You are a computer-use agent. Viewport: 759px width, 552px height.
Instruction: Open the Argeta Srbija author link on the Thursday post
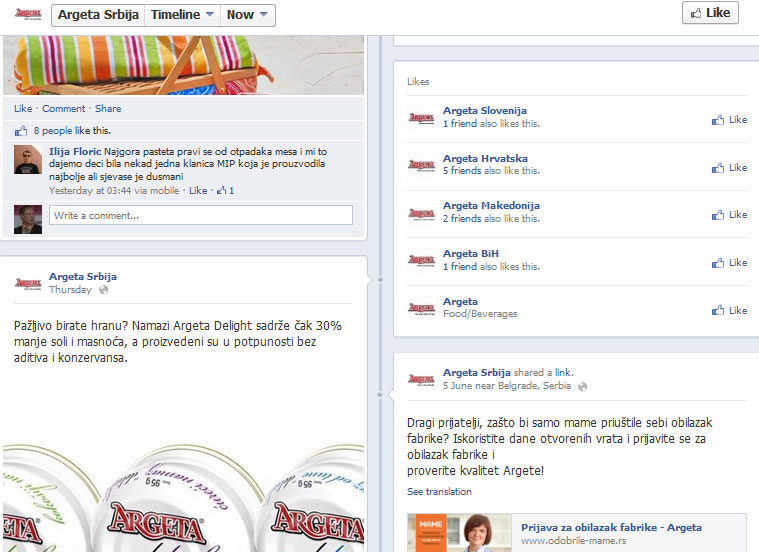[x=83, y=276]
